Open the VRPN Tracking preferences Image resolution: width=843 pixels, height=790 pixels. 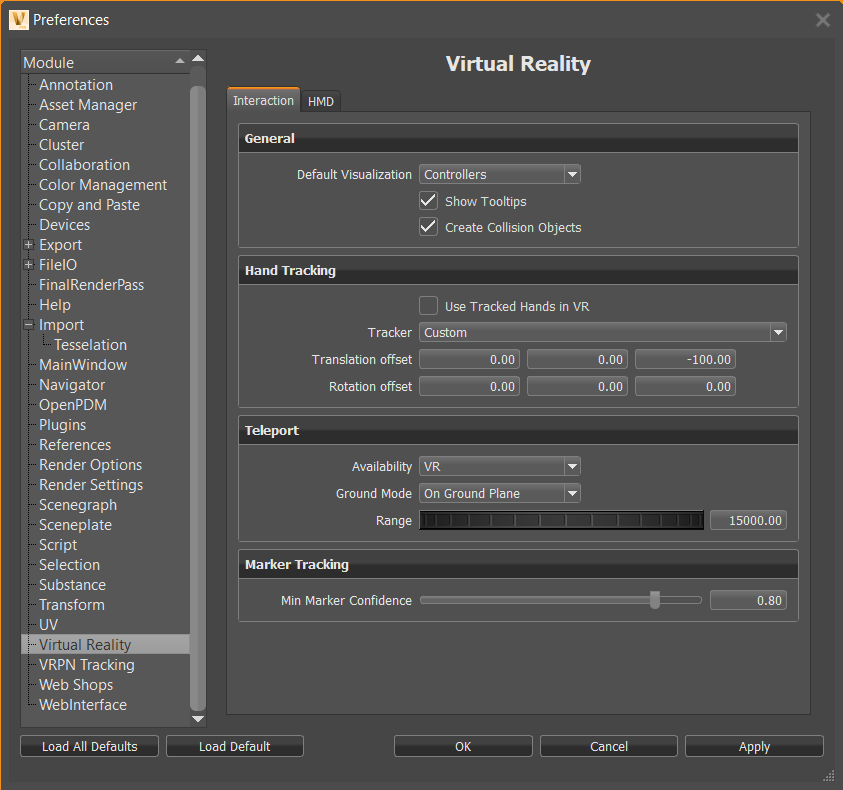[86, 664]
